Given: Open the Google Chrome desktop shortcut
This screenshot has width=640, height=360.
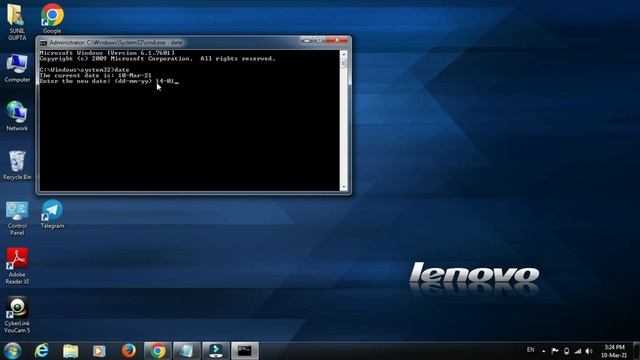Looking at the screenshot, I should [52, 18].
